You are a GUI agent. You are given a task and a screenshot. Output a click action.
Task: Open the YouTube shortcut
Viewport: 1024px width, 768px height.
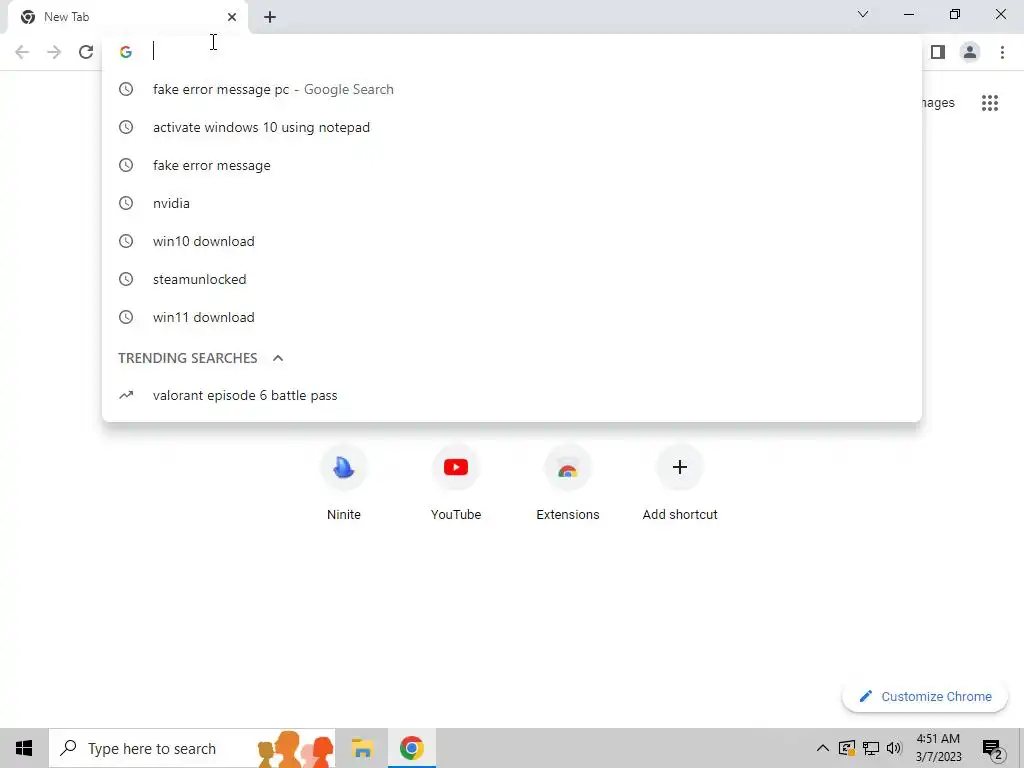456,483
